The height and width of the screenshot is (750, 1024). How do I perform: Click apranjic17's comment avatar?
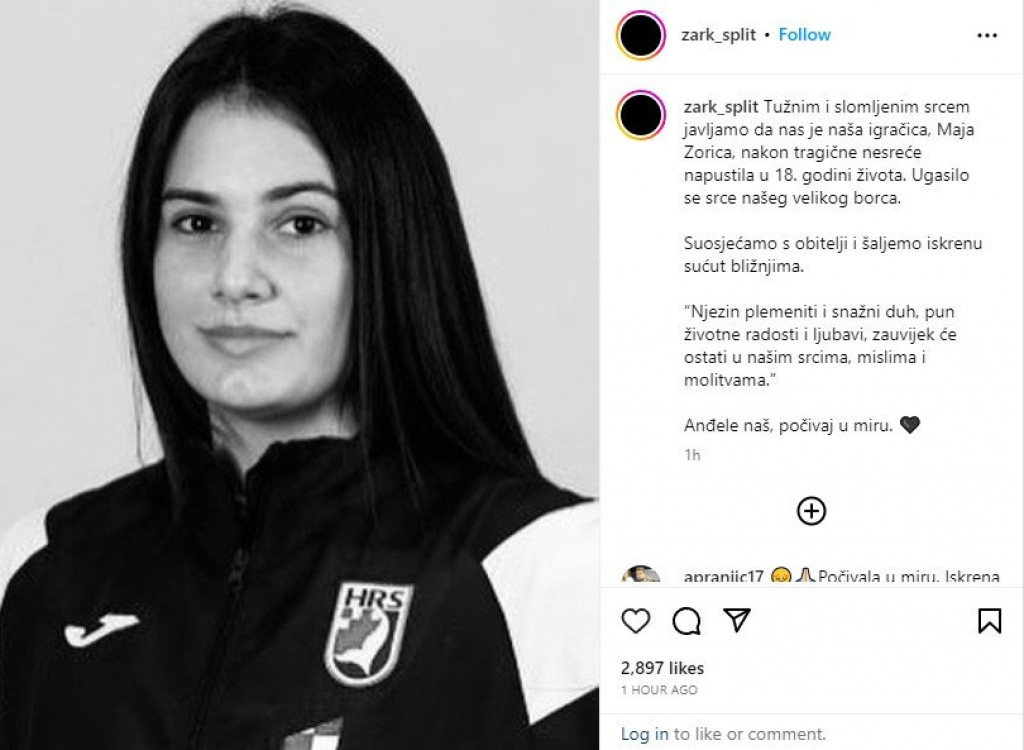[x=641, y=574]
